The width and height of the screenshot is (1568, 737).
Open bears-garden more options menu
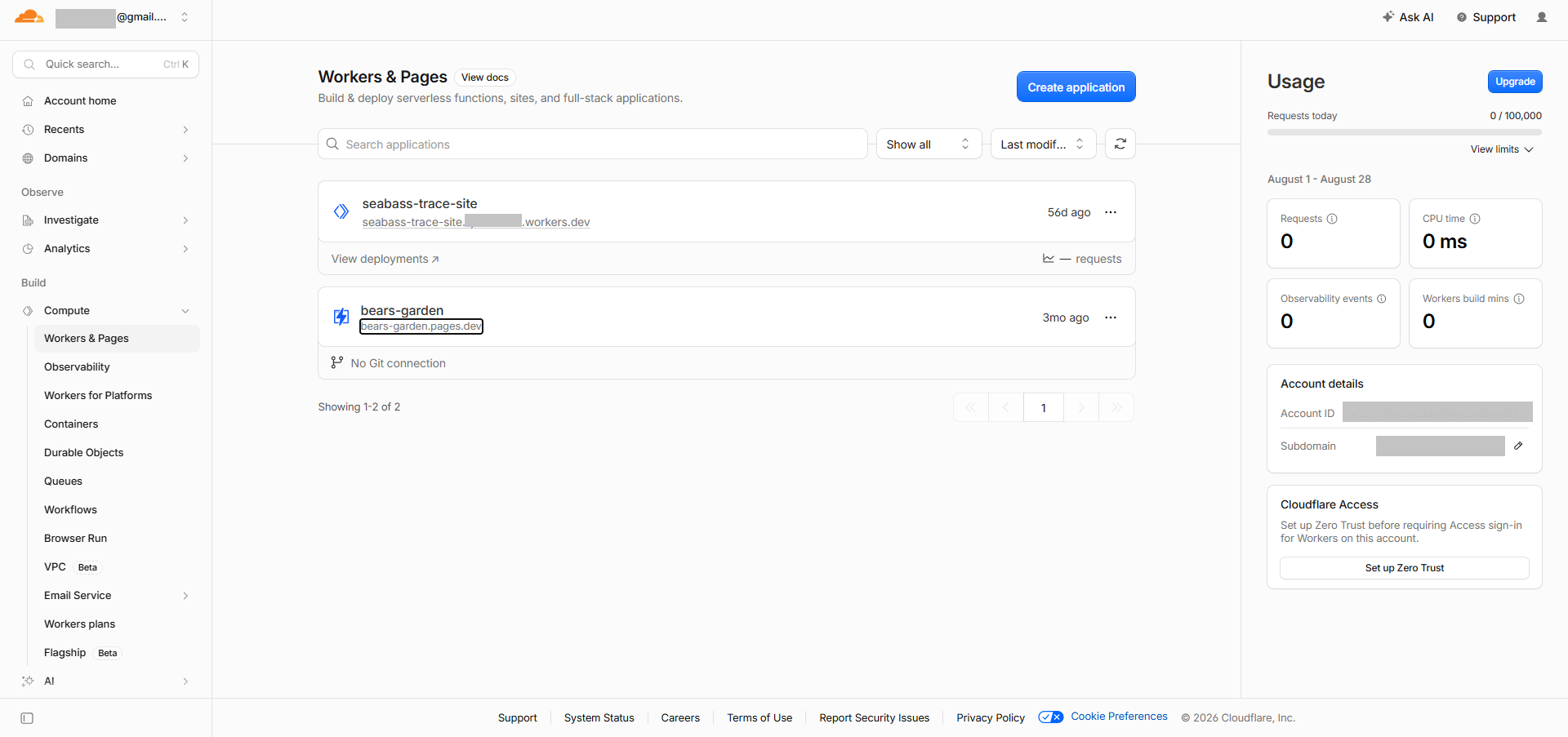pyautogui.click(x=1111, y=317)
